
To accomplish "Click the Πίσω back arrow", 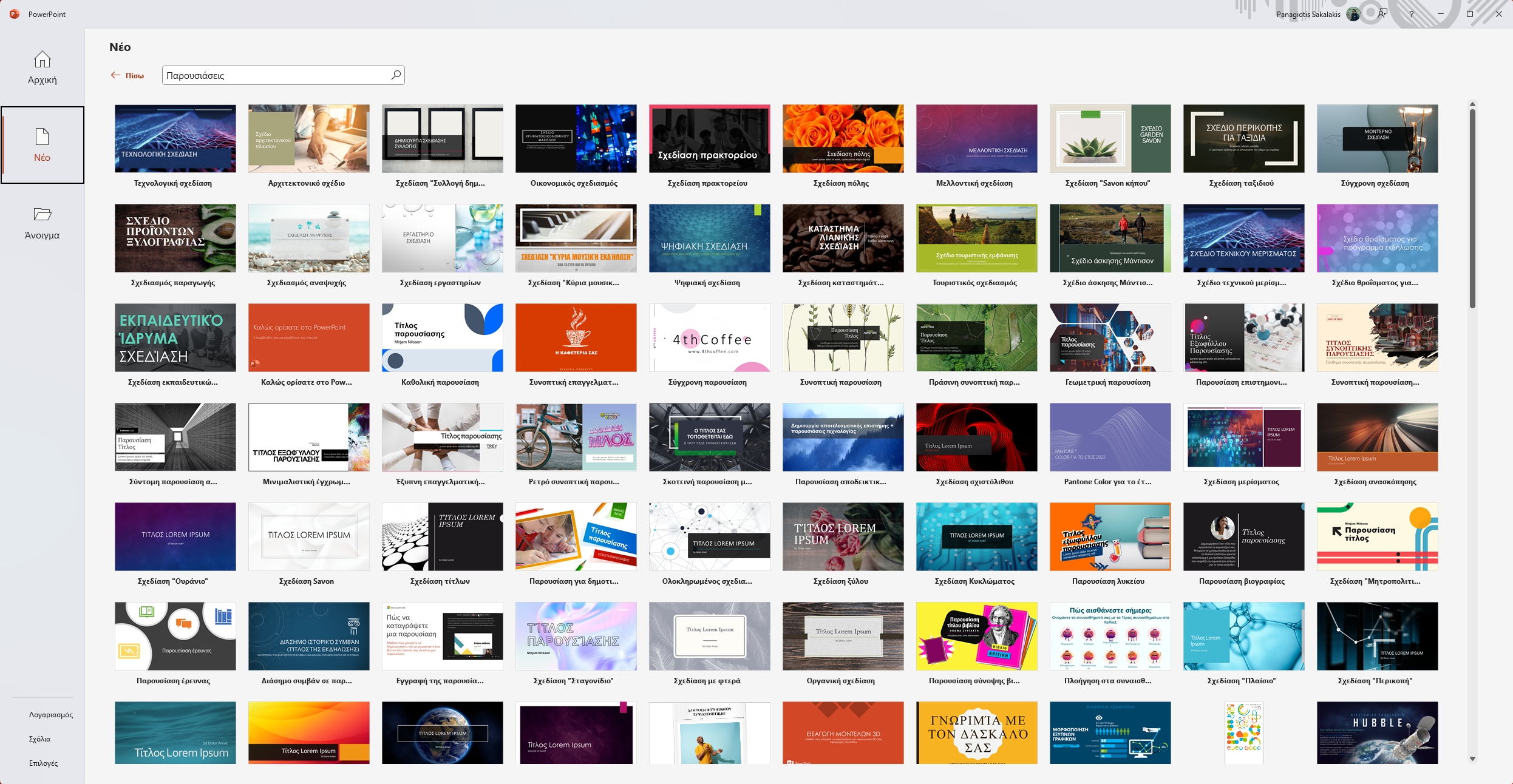I will click(116, 75).
